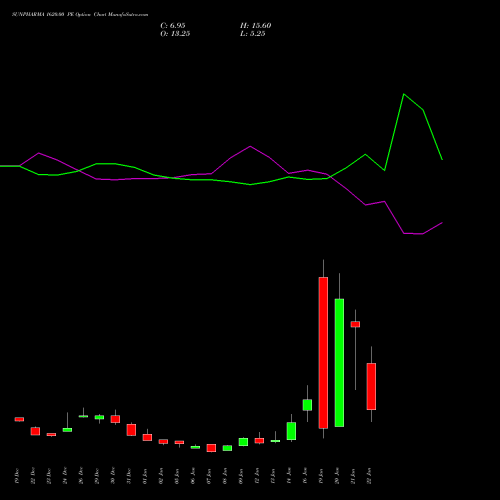
Task: Select the first red candle for 19 Dec
Action: (x=19, y=419)
